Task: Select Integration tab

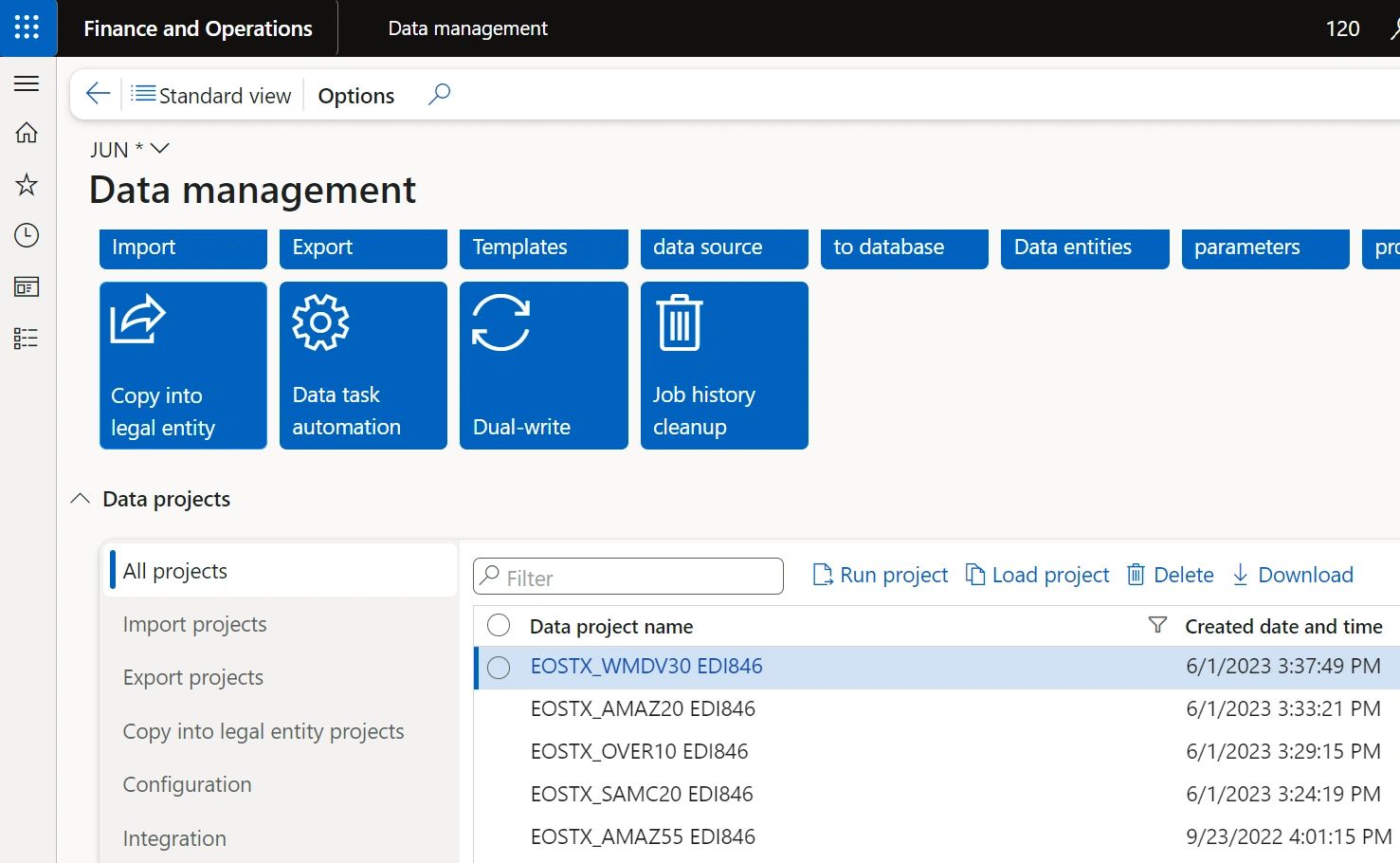Action: point(282,838)
